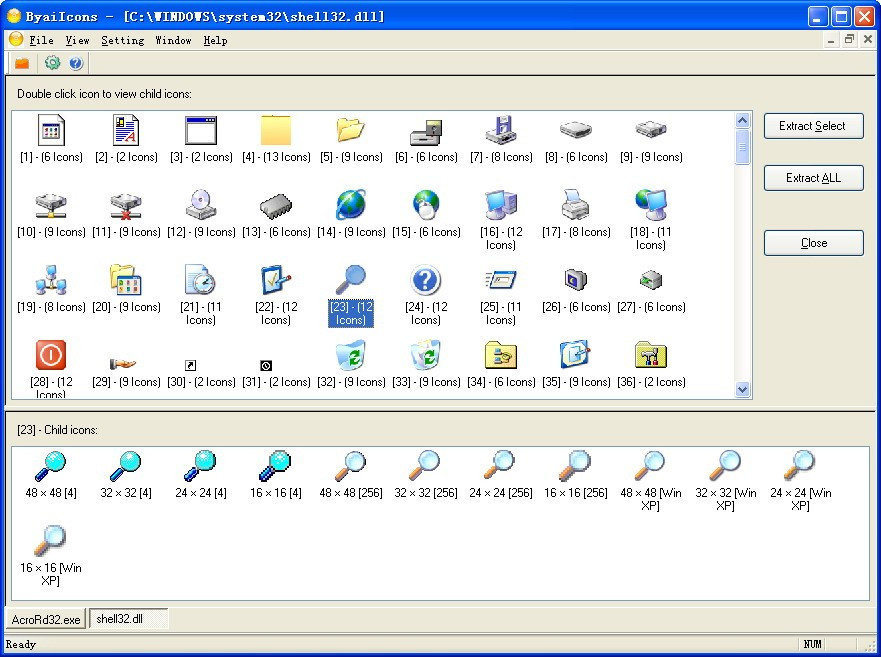
Task: Select the full recycle bin icon [33]
Action: tap(425, 355)
